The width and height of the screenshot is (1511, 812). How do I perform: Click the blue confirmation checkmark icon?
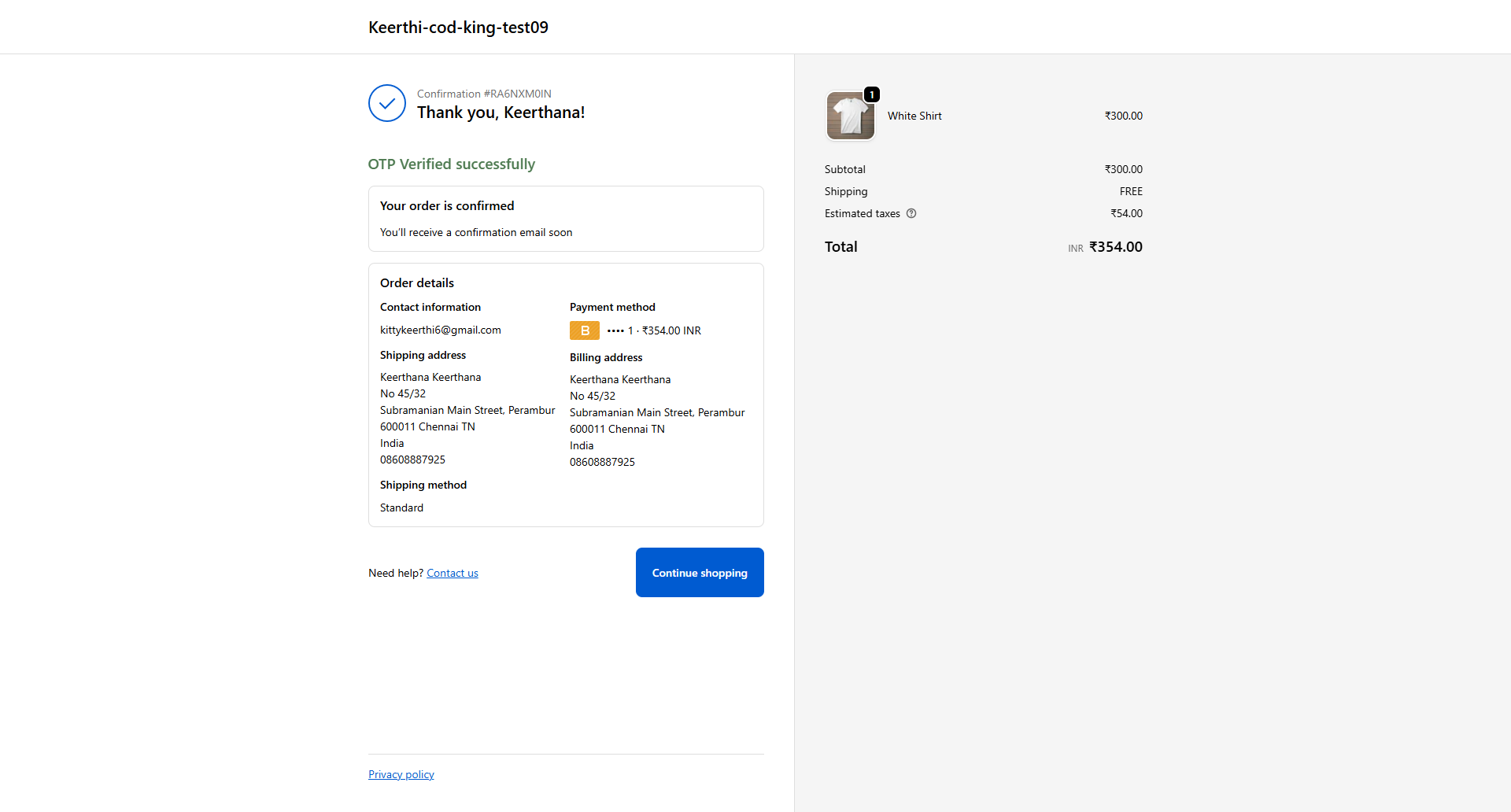pos(386,103)
